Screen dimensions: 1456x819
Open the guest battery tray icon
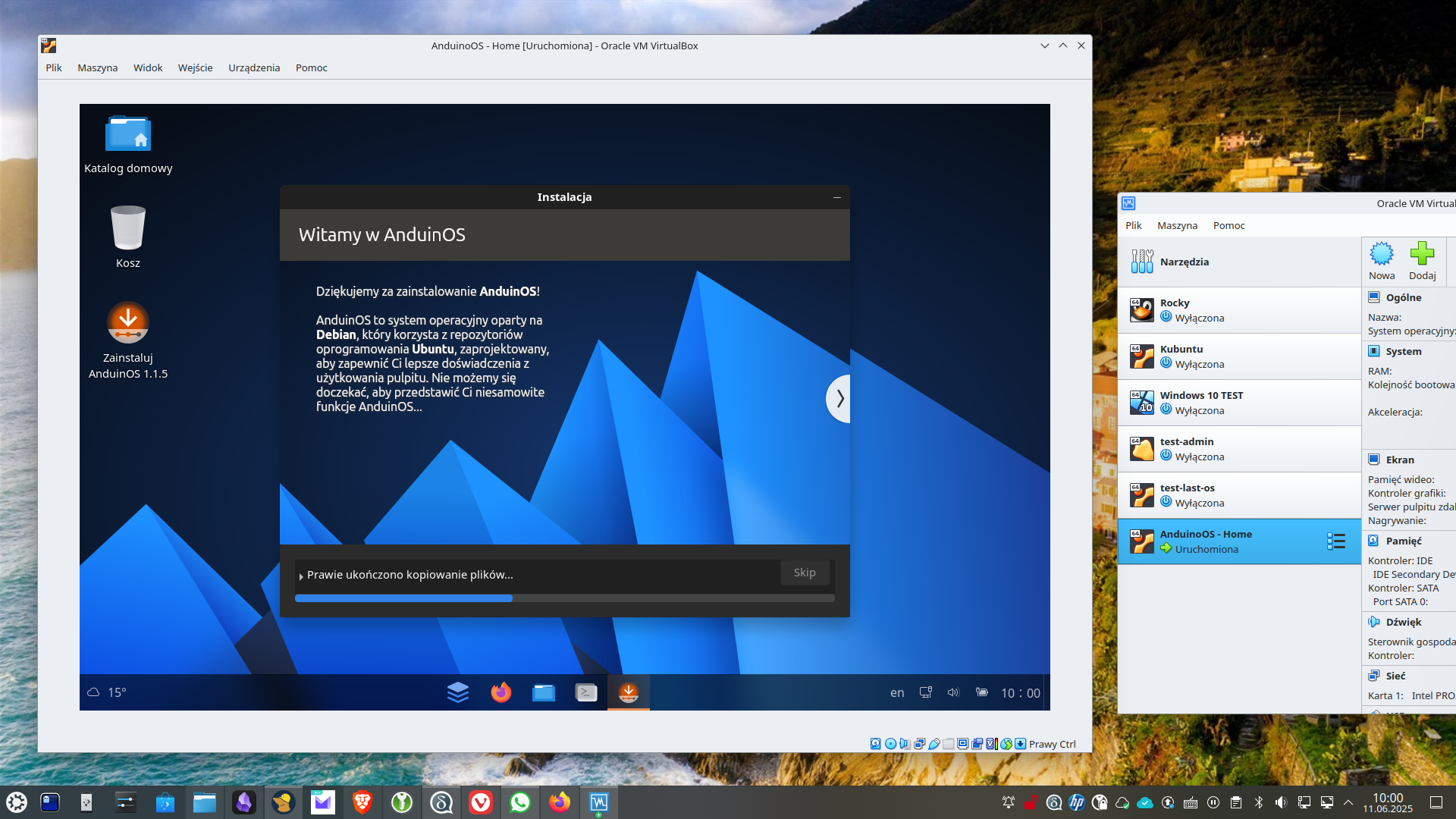(981, 692)
